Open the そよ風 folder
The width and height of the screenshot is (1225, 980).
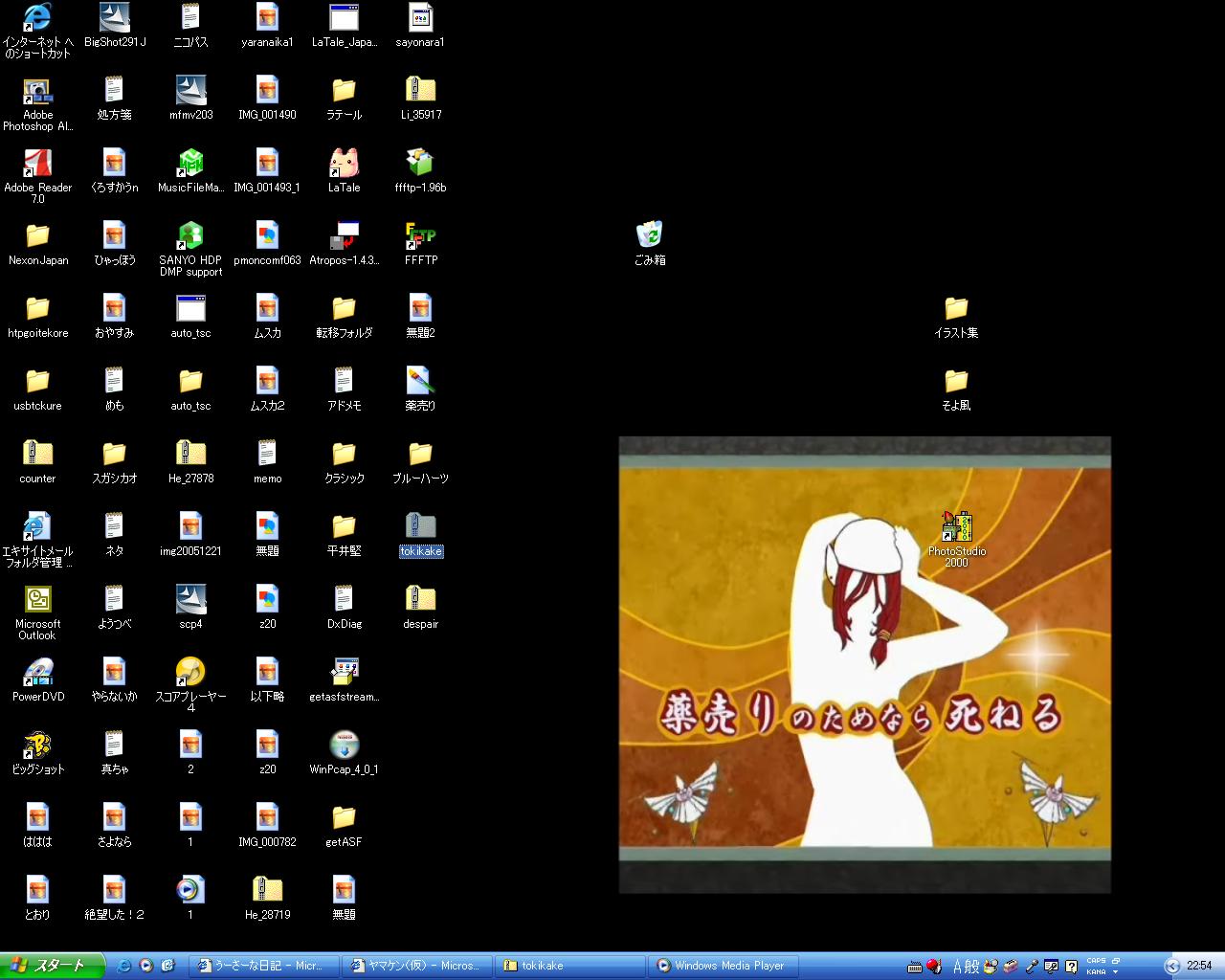[x=956, y=389]
